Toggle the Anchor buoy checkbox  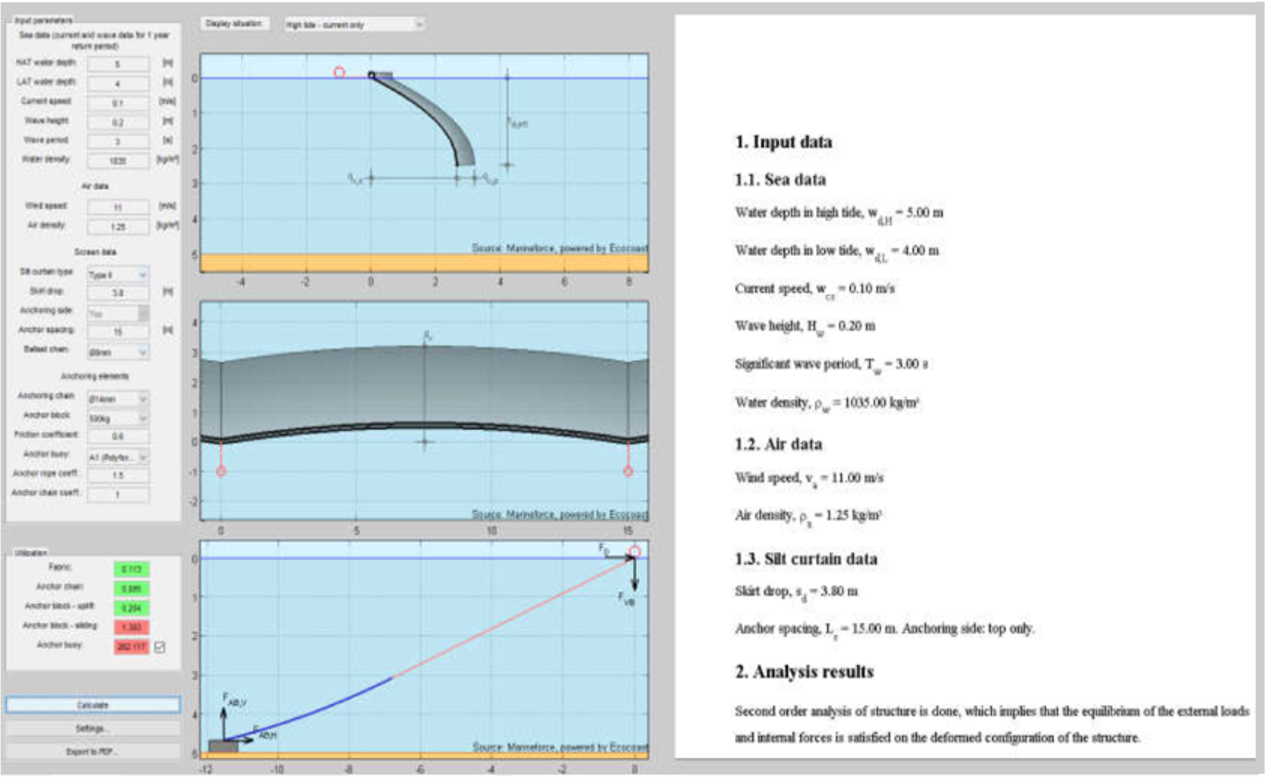click(159, 647)
